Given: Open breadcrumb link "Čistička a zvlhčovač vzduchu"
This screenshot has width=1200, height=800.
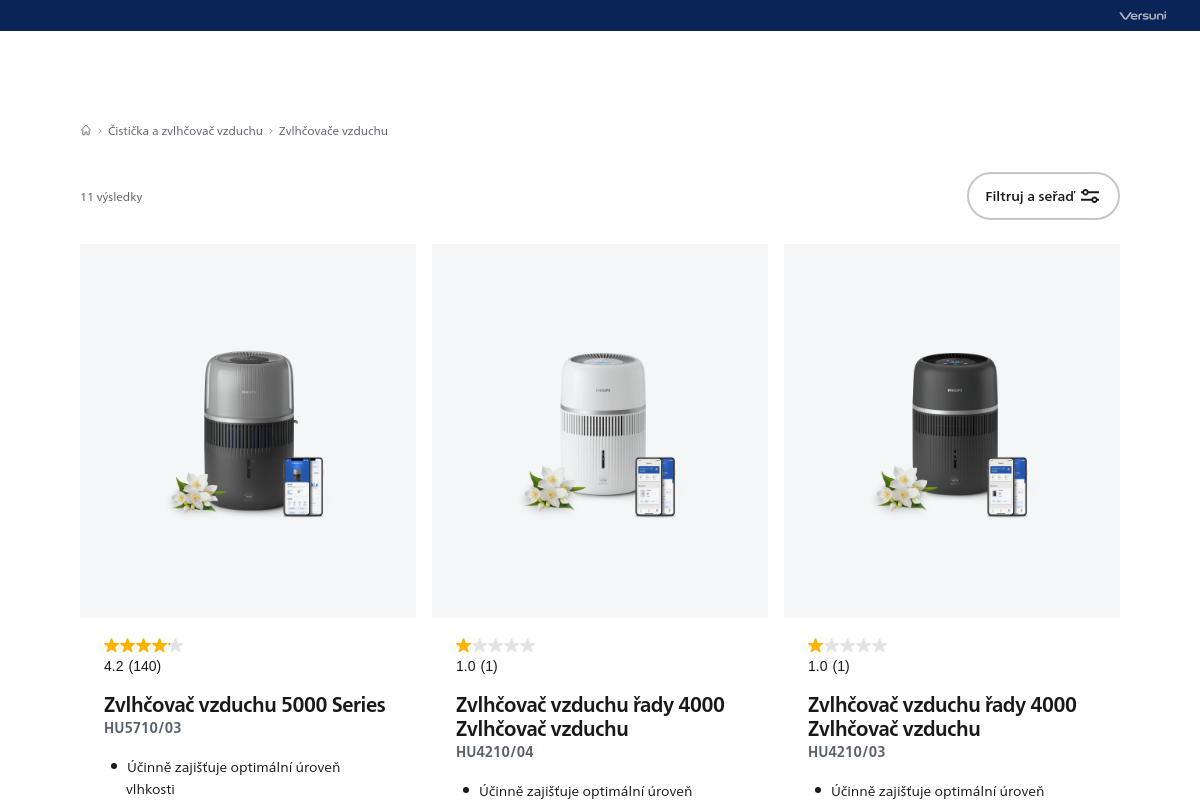Looking at the screenshot, I should [185, 130].
